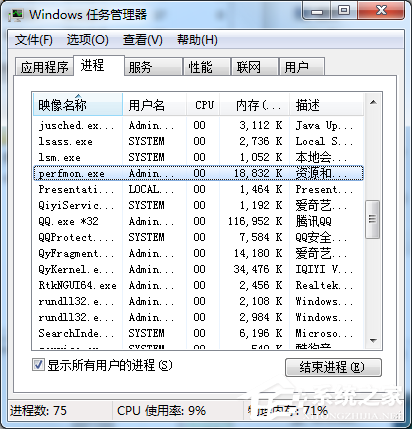Close the Task Manager window
This screenshot has height=429, width=412.
382,11
